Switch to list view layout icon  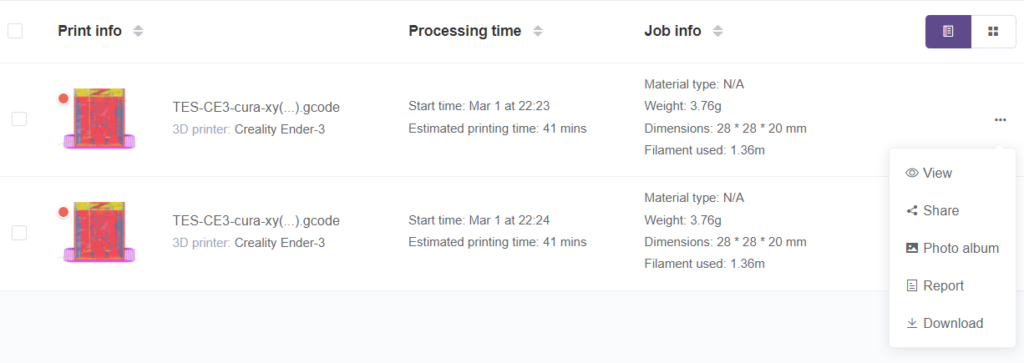pyautogui.click(x=948, y=31)
